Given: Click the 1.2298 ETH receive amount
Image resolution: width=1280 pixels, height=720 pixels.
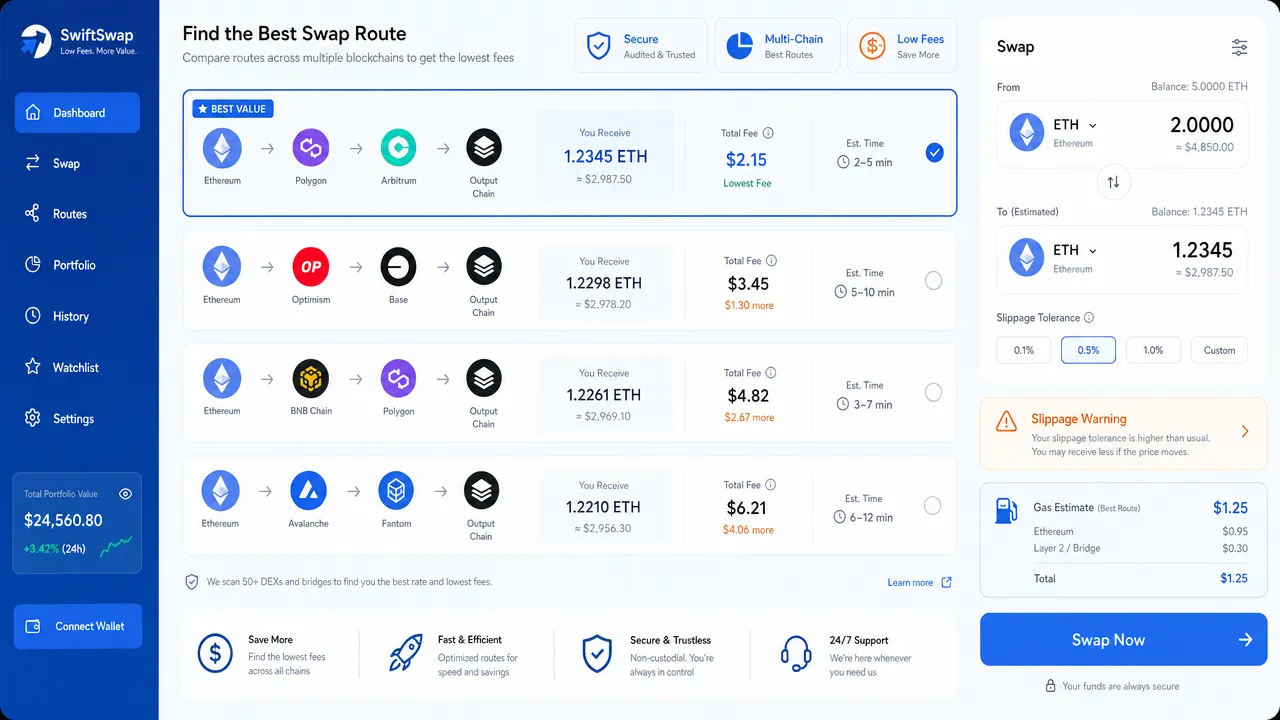Looking at the screenshot, I should [604, 283].
